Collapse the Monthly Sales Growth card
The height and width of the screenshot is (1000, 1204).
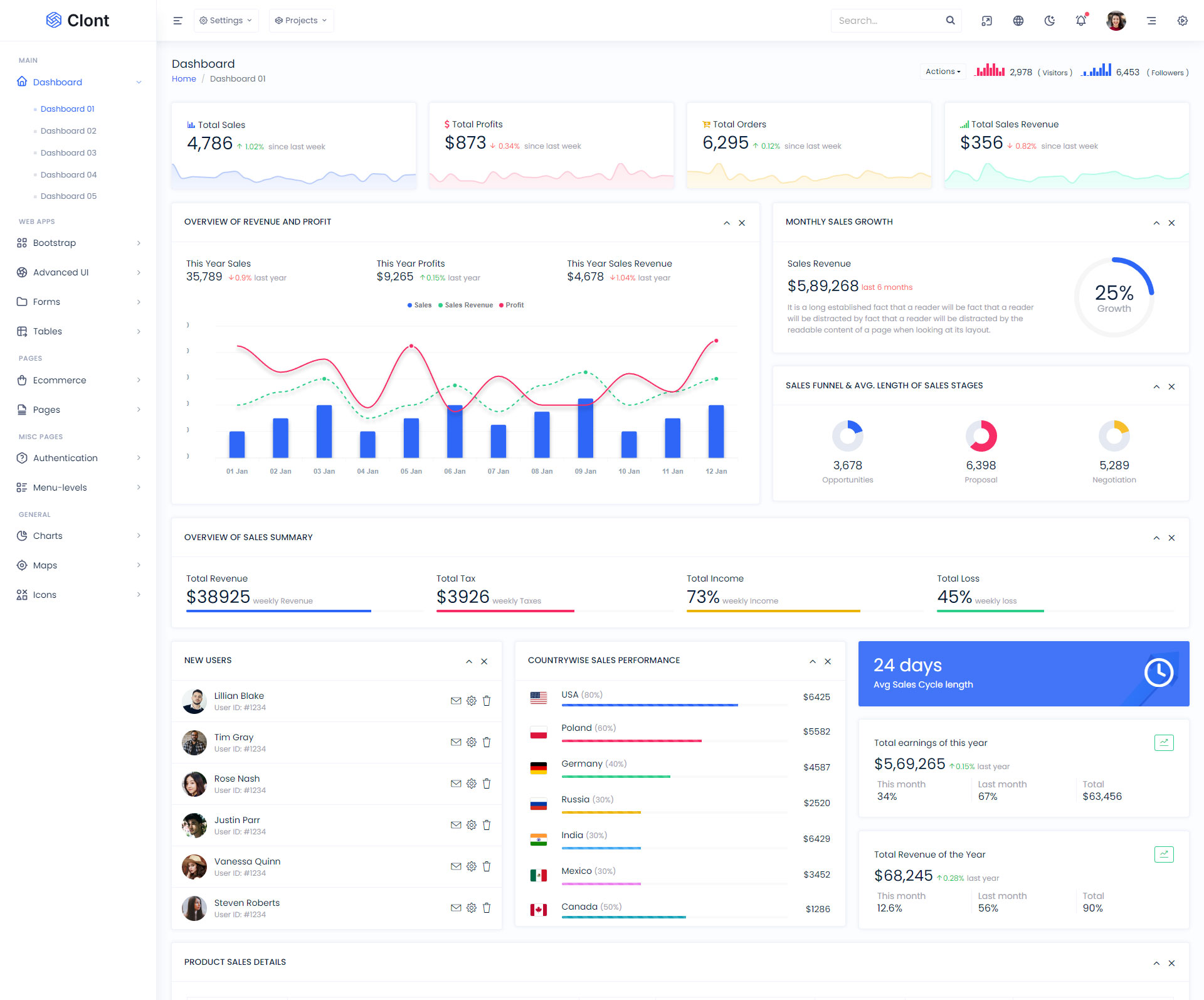[x=1156, y=223]
